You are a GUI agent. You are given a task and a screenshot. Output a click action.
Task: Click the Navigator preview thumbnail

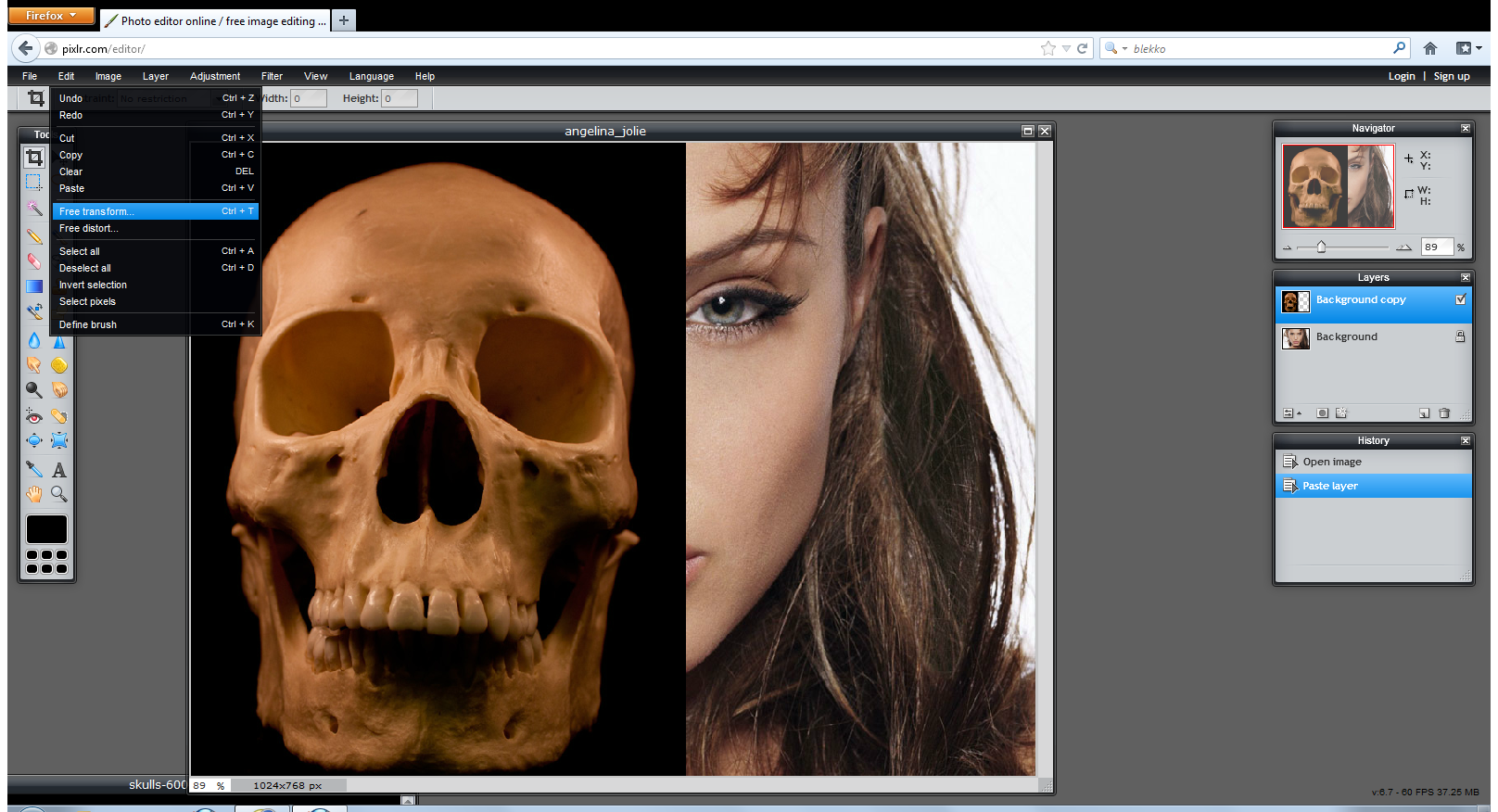(1338, 186)
